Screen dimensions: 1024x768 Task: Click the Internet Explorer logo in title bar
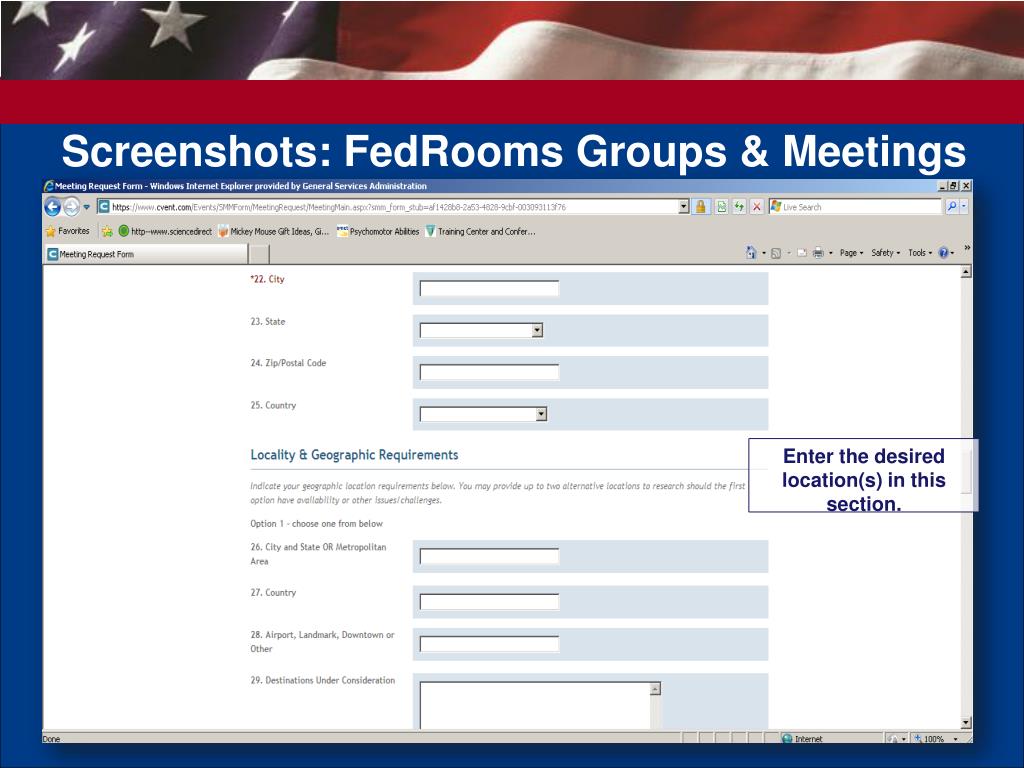click(48, 186)
